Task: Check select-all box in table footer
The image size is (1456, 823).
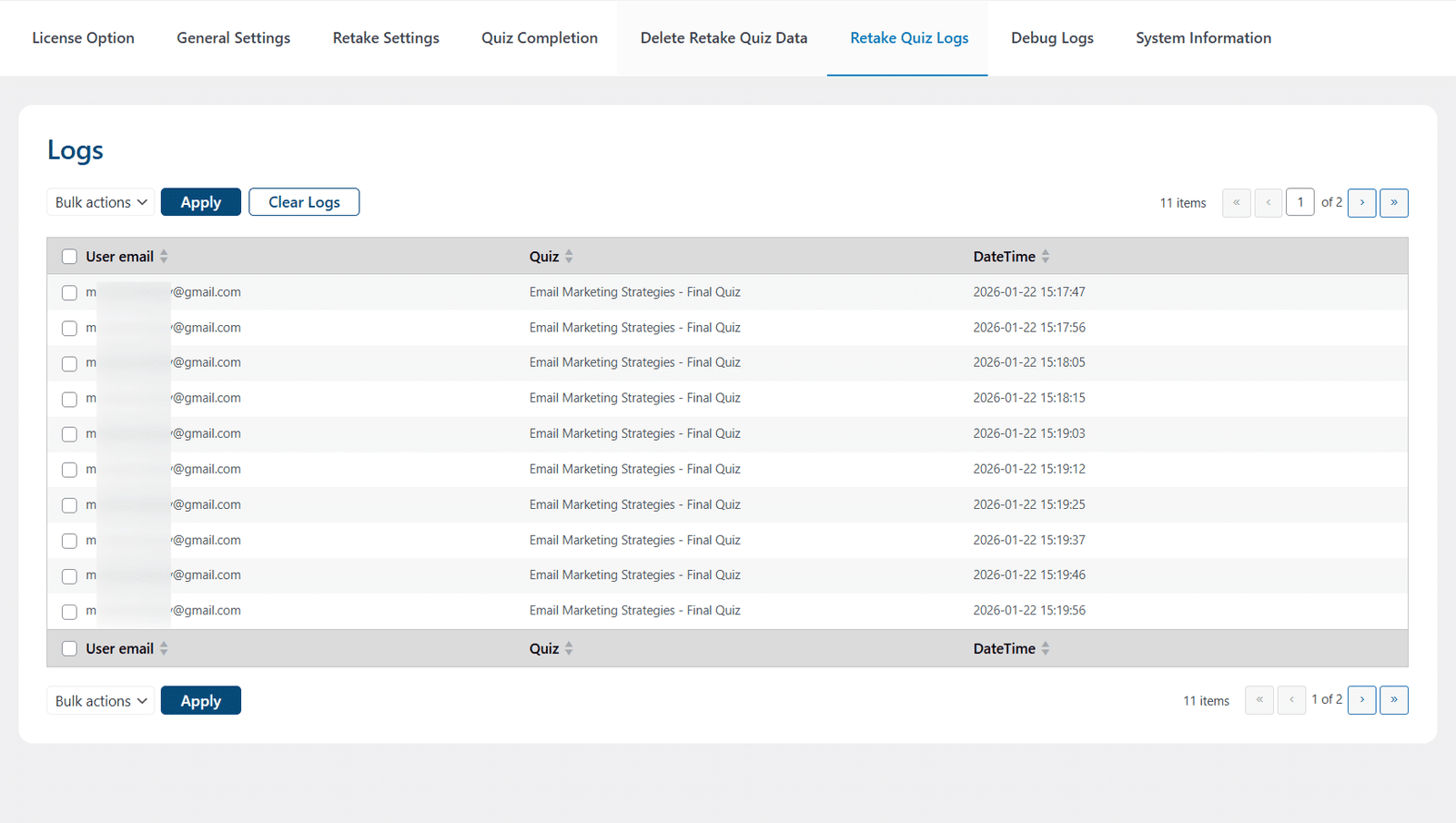Action: (x=69, y=649)
